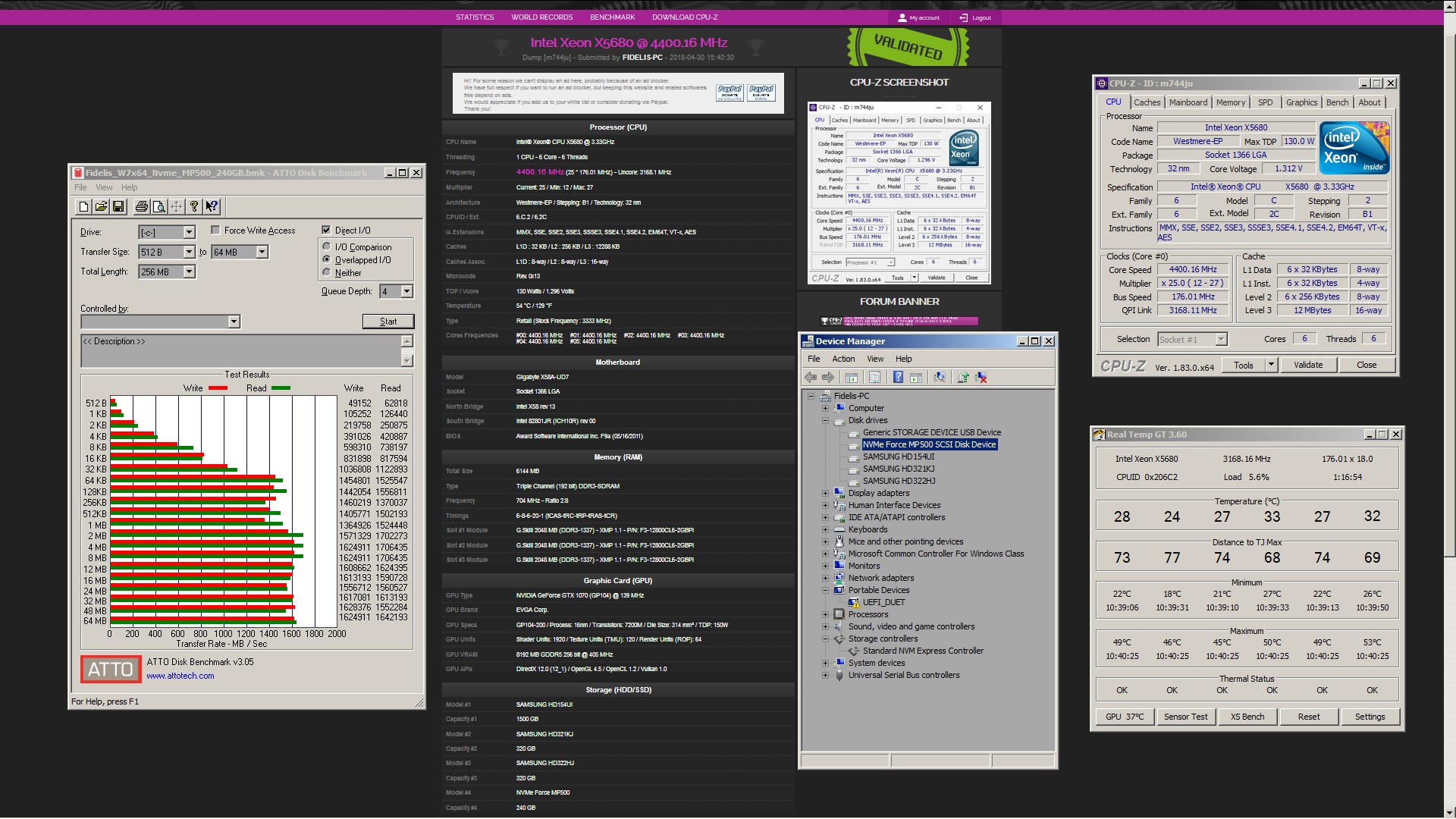Click the yellow question mark Help icon in ATTO
Screen dimensions: 1456x819
(x=194, y=206)
